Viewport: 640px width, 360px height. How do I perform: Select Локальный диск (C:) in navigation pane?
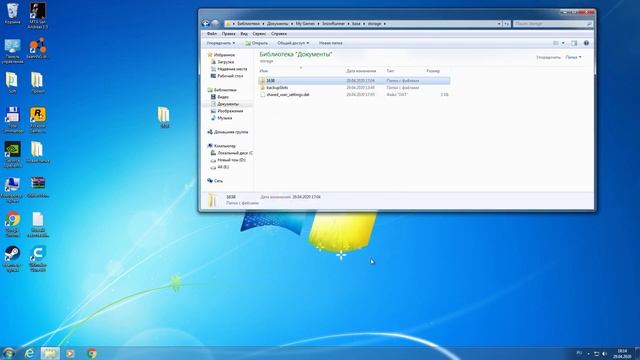point(235,153)
